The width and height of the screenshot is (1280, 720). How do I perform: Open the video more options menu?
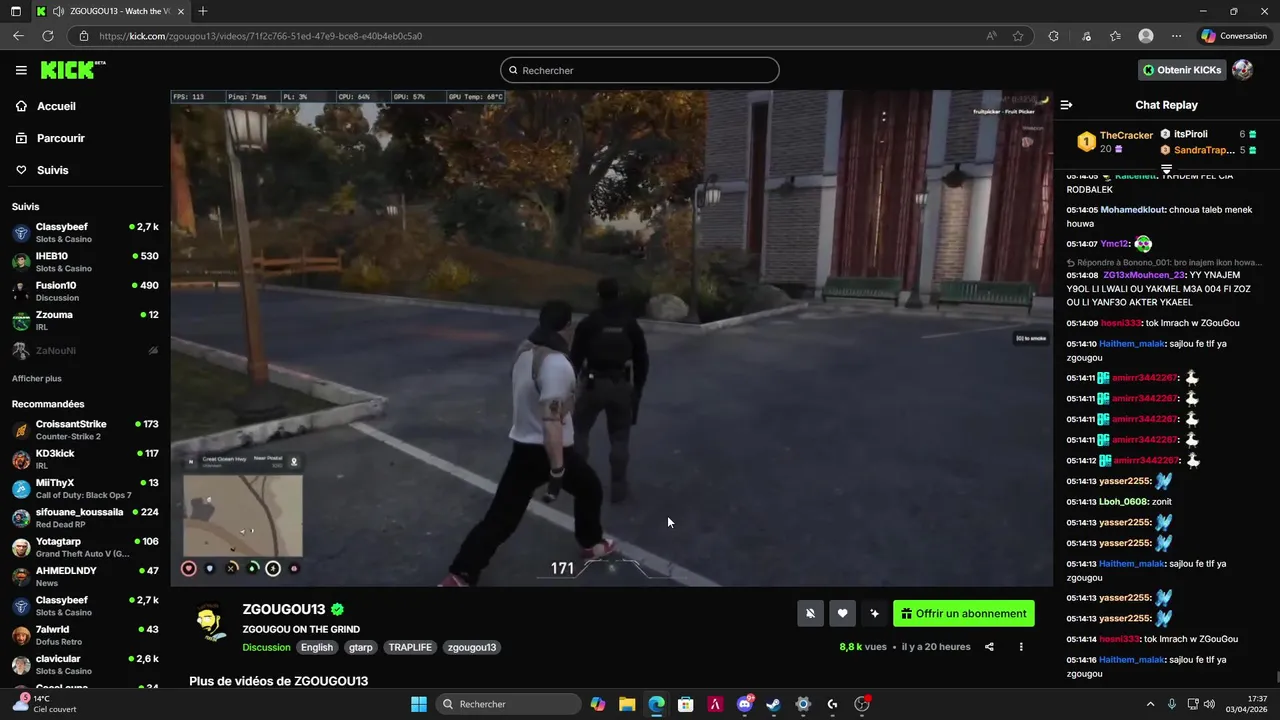1021,647
